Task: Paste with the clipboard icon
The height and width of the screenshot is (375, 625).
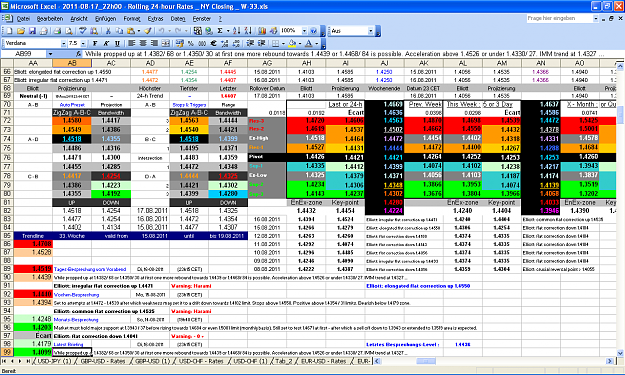Action: tap(131, 31)
